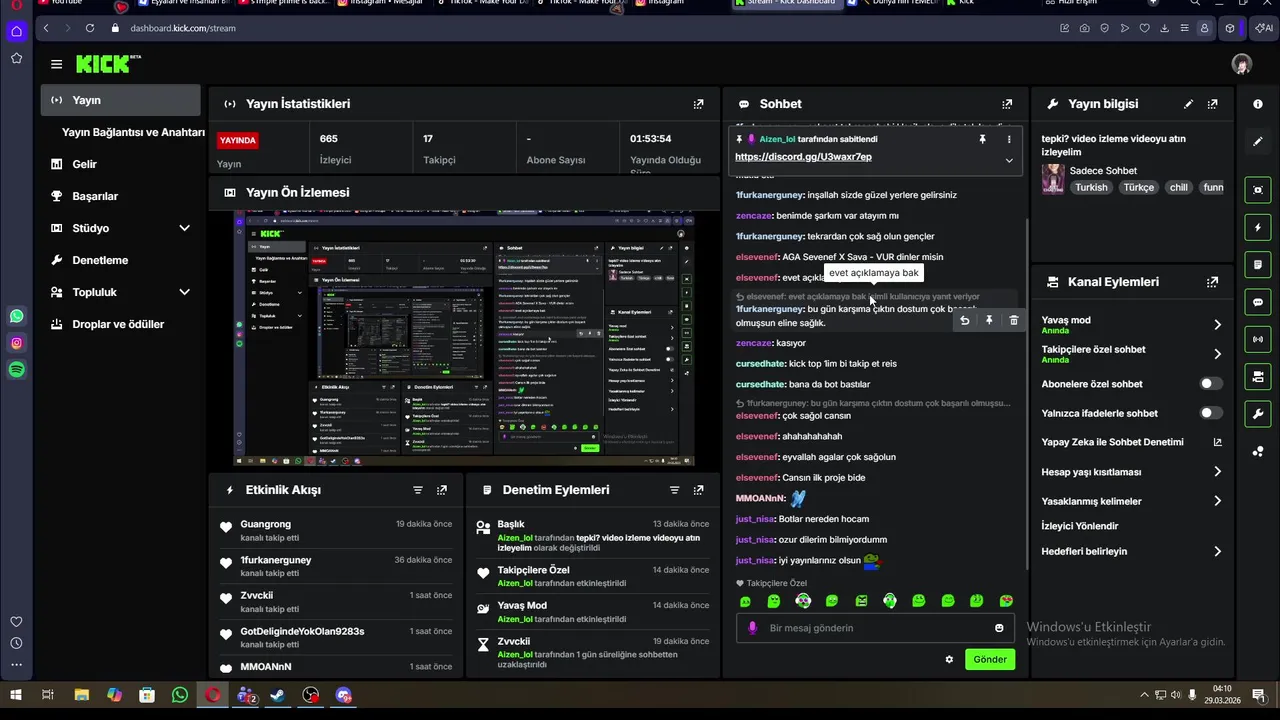
Task: Toggle Yalnızca ifadelerle sohbet switch
Action: [1210, 413]
